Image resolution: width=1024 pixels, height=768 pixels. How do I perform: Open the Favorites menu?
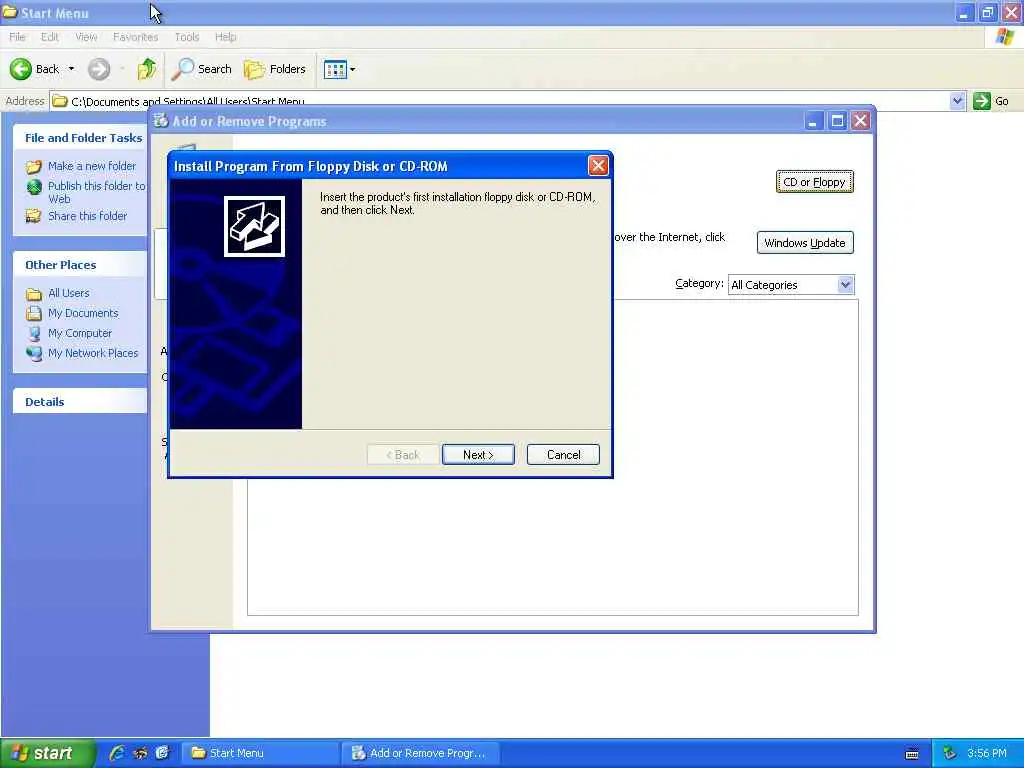(135, 37)
